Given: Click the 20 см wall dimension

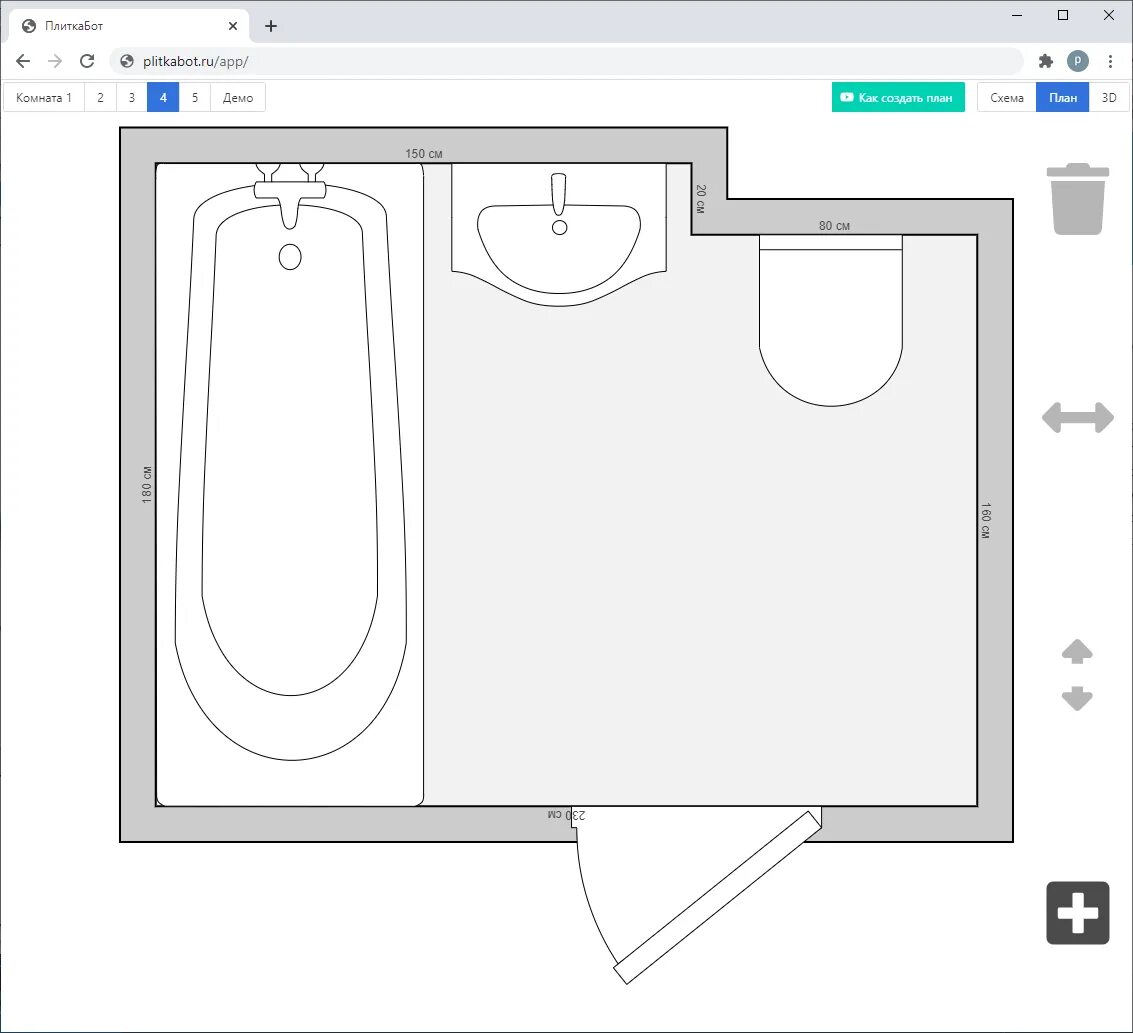Looking at the screenshot, I should pyautogui.click(x=700, y=199).
